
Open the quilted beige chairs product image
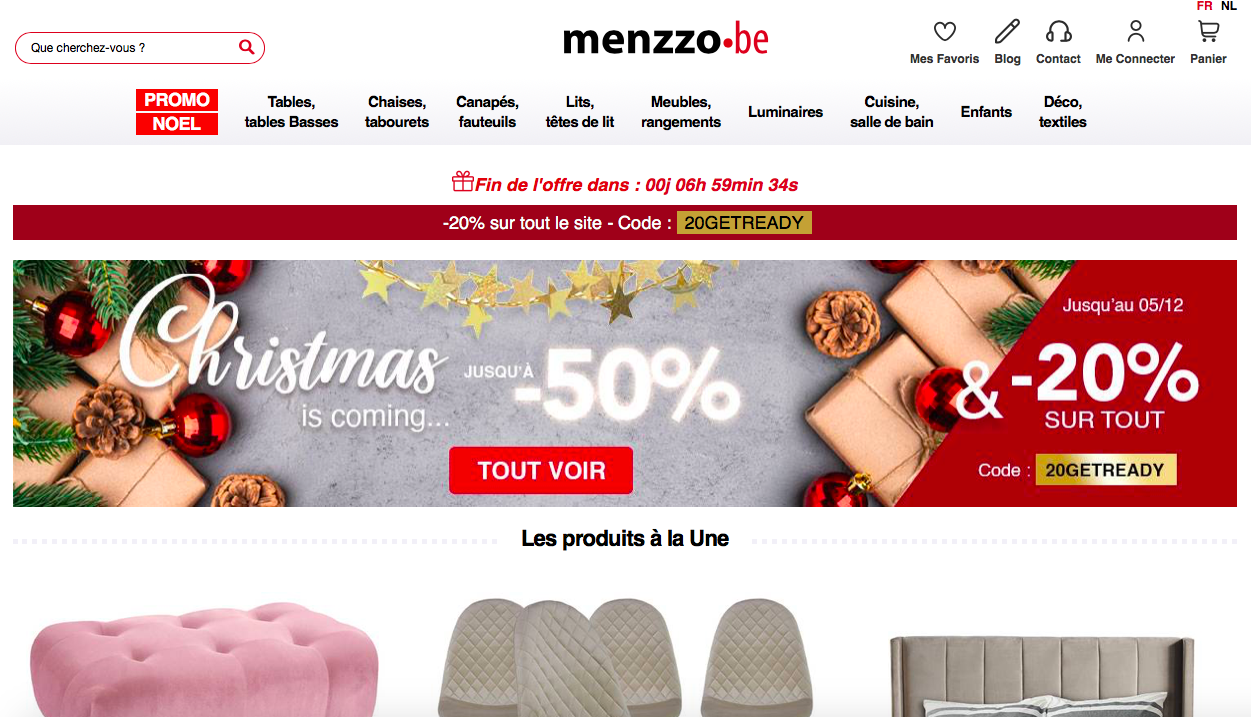pyautogui.click(x=625, y=657)
